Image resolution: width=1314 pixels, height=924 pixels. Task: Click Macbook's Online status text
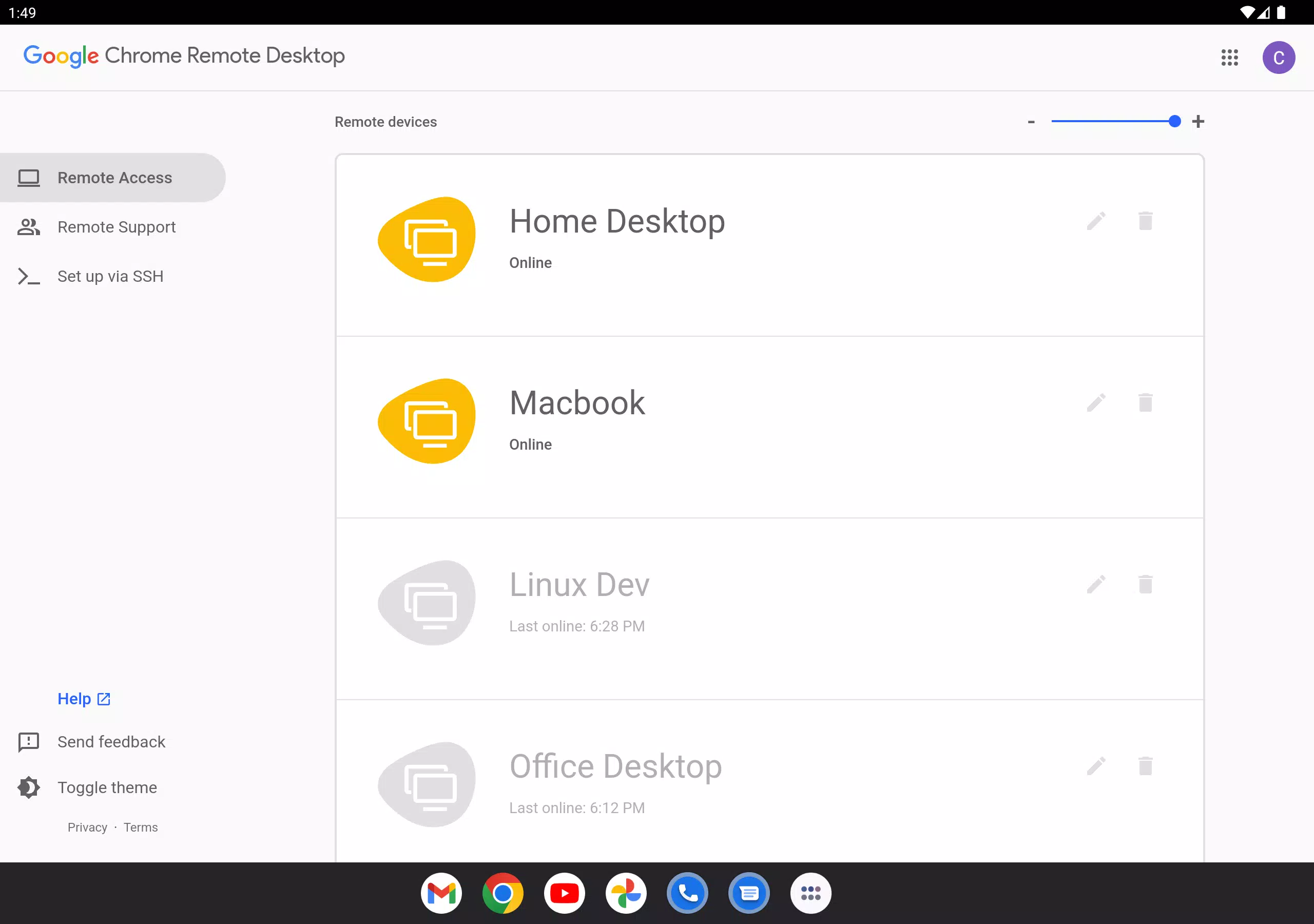coord(531,444)
